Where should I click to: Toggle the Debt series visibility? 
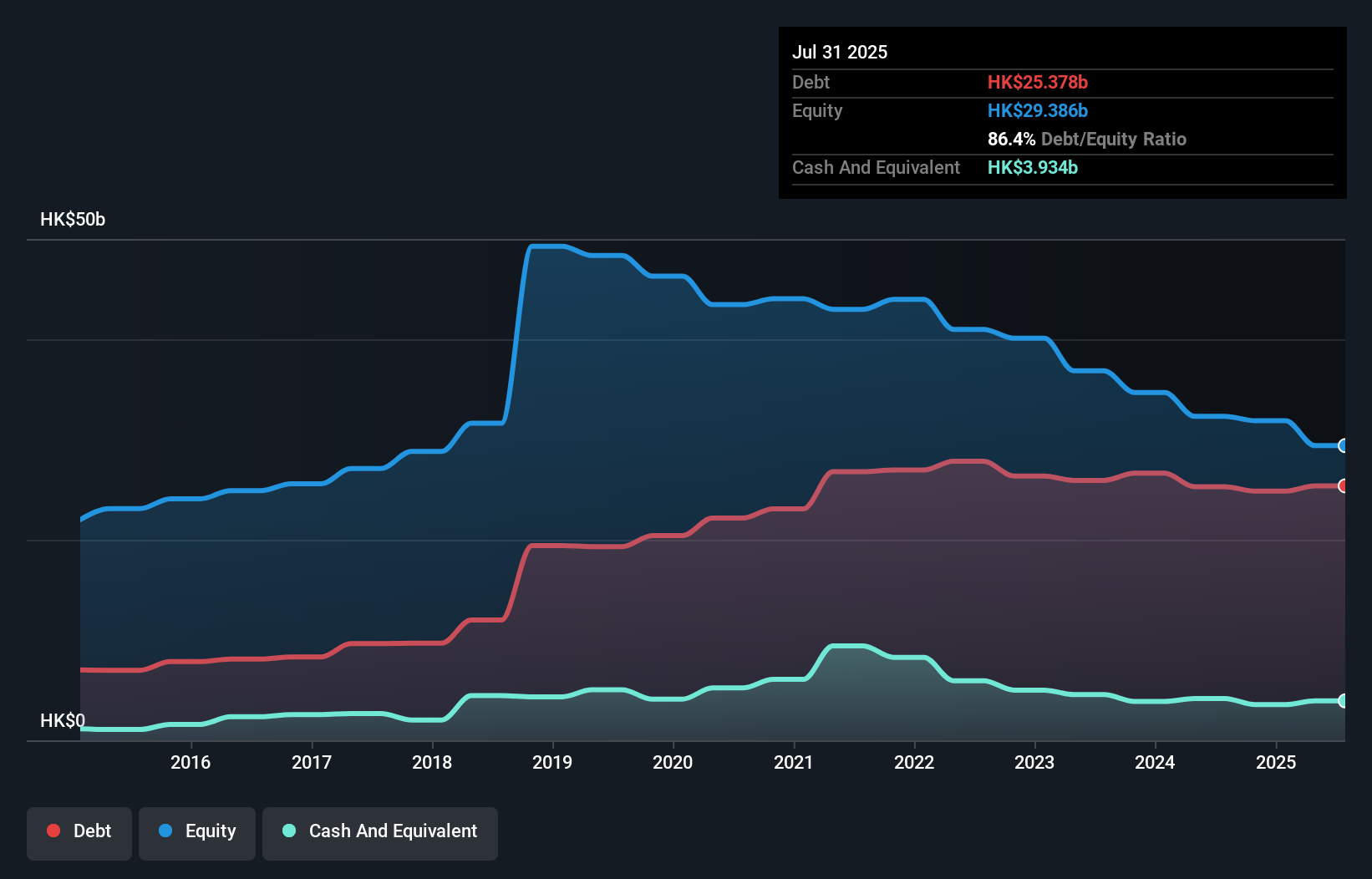tap(79, 833)
